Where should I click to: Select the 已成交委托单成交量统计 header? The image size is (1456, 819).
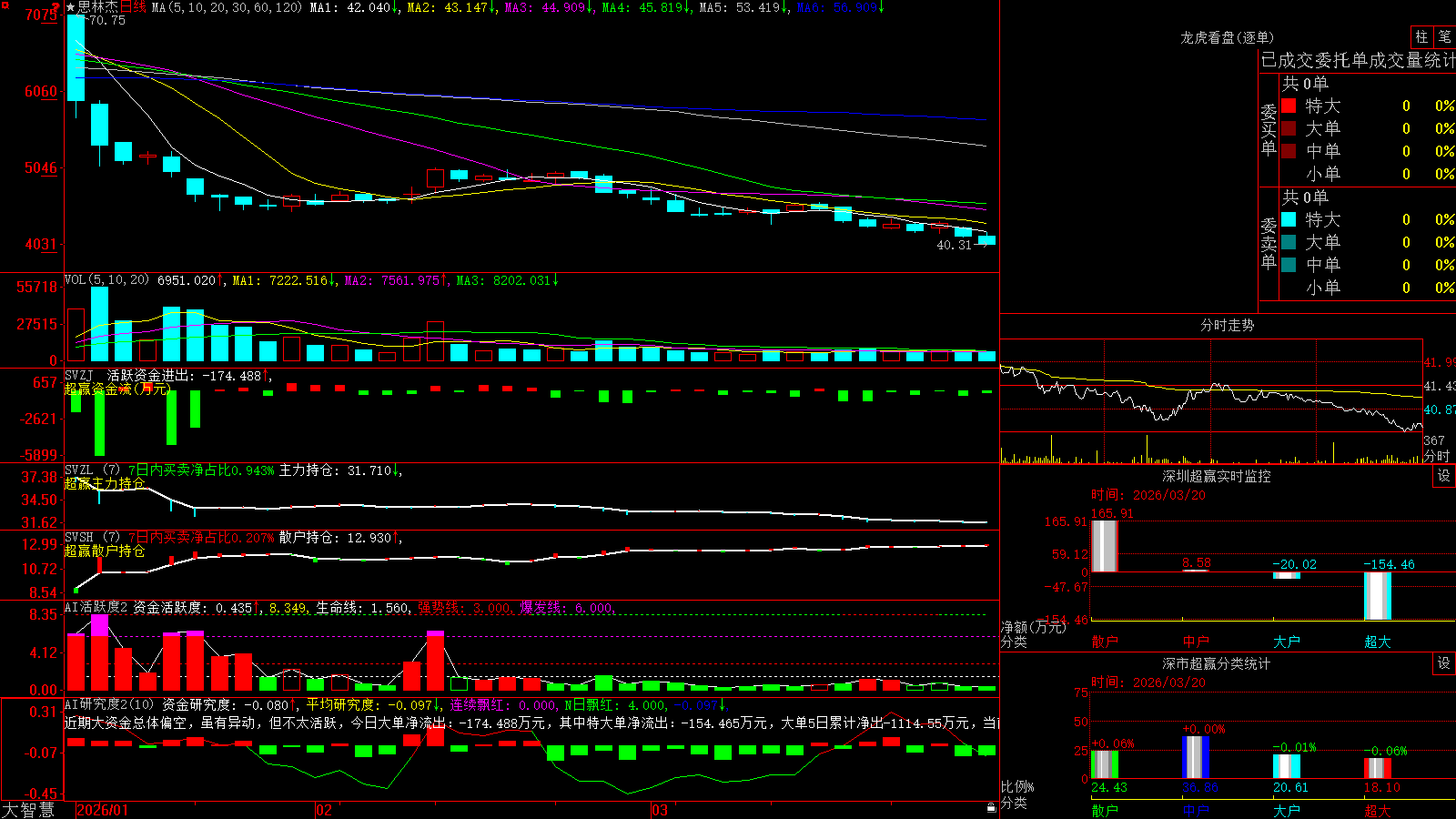point(1358,60)
